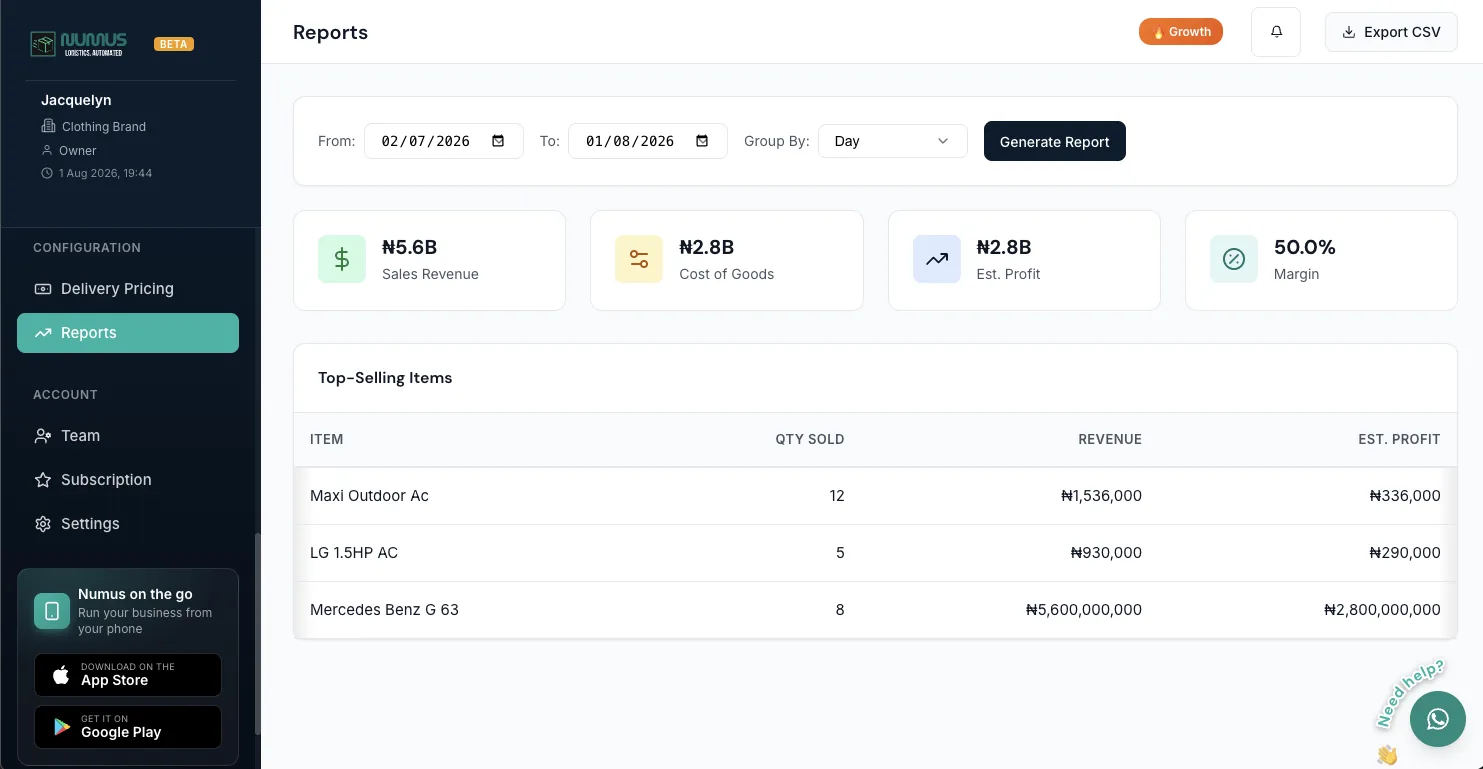Click the BETA badge
Viewport: 1483px width, 769px height.
pos(174,44)
